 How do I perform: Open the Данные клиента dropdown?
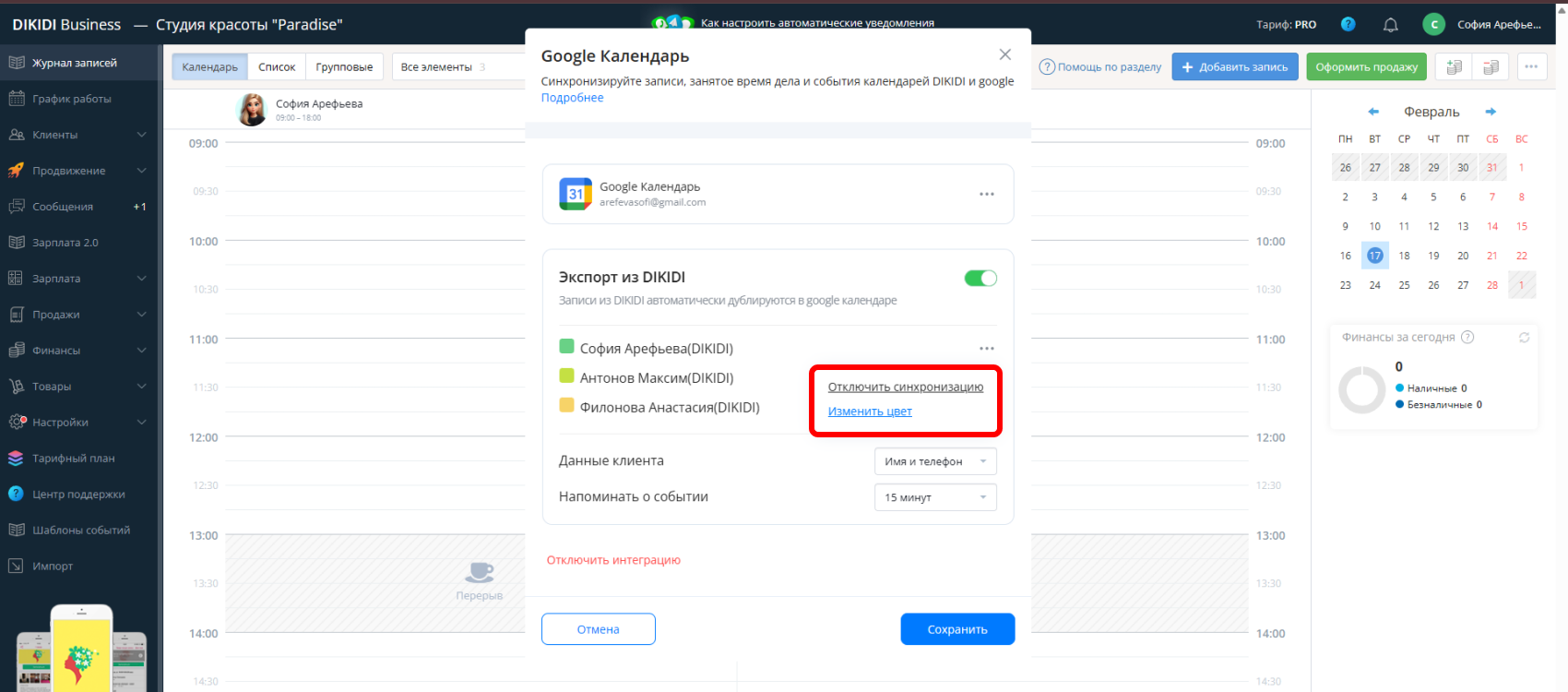click(934, 461)
